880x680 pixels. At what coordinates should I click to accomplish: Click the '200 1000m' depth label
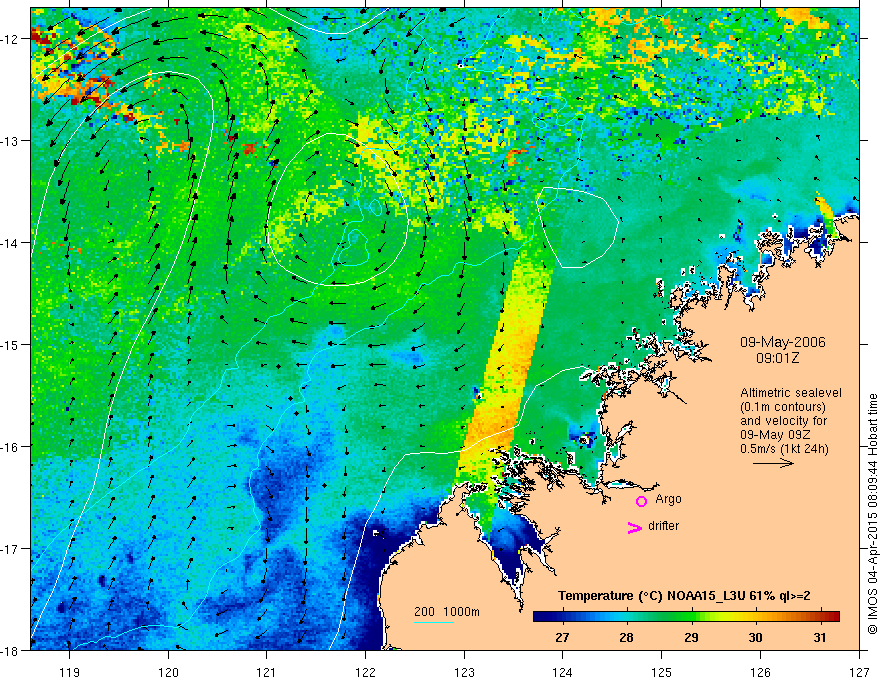[447, 612]
